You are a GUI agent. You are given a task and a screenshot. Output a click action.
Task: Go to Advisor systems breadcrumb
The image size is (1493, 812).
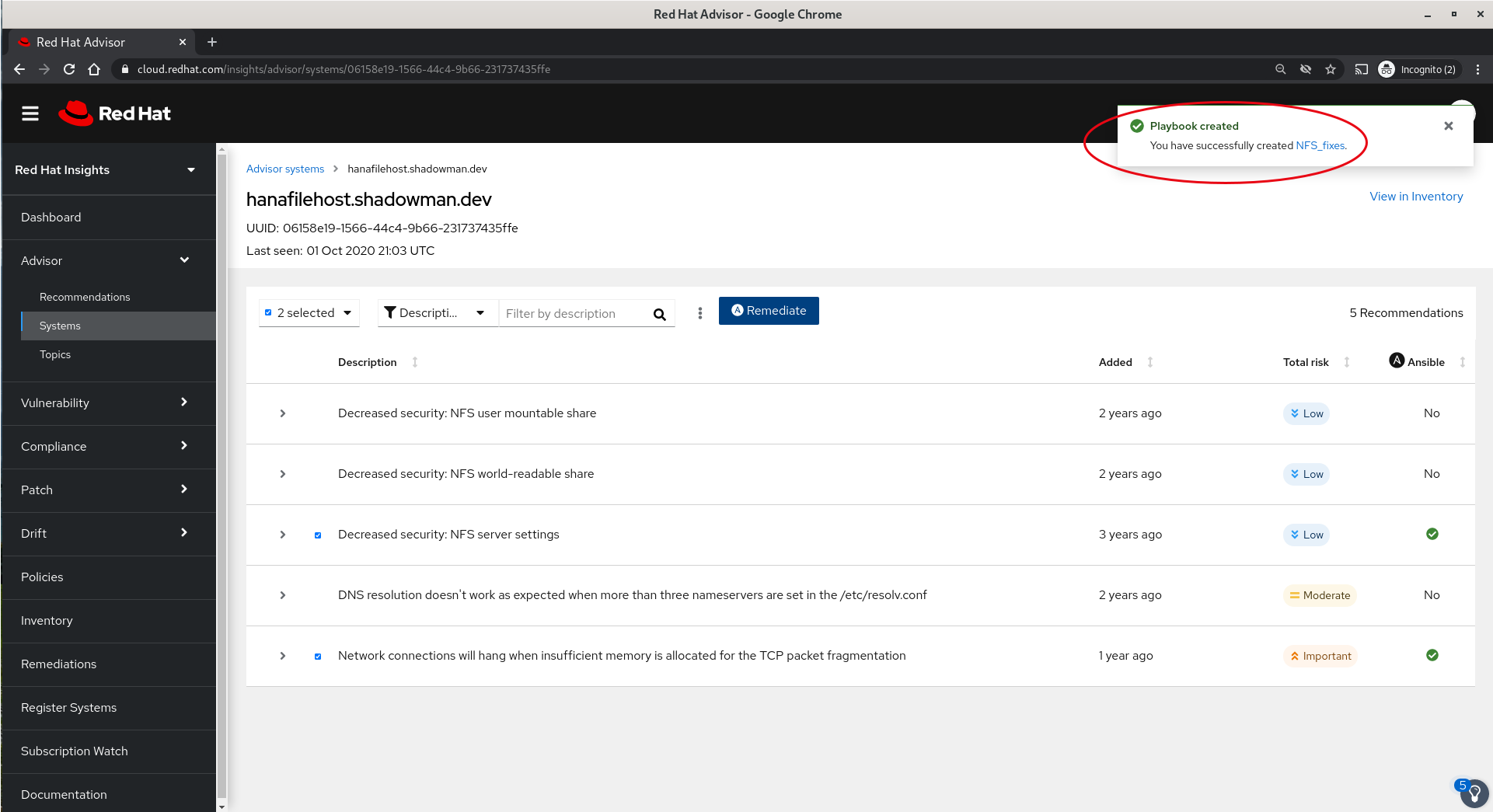285,169
